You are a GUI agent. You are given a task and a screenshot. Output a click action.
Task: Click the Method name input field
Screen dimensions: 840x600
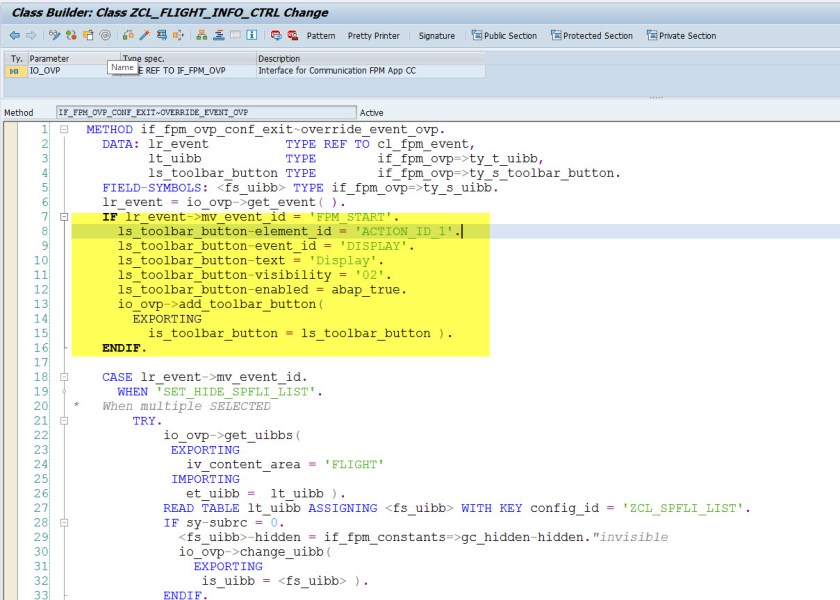(x=205, y=112)
